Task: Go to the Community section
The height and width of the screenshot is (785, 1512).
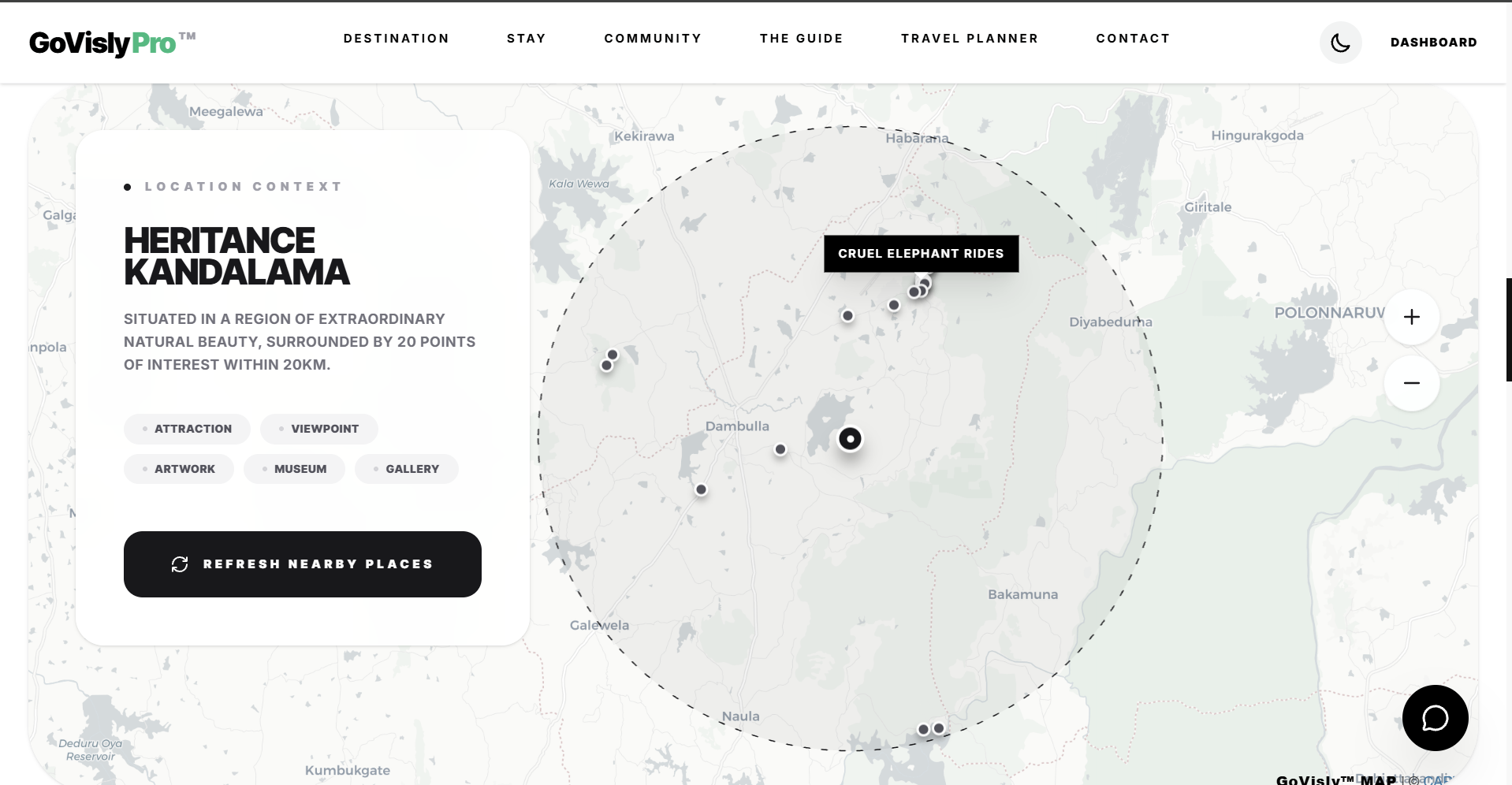Action: (653, 39)
